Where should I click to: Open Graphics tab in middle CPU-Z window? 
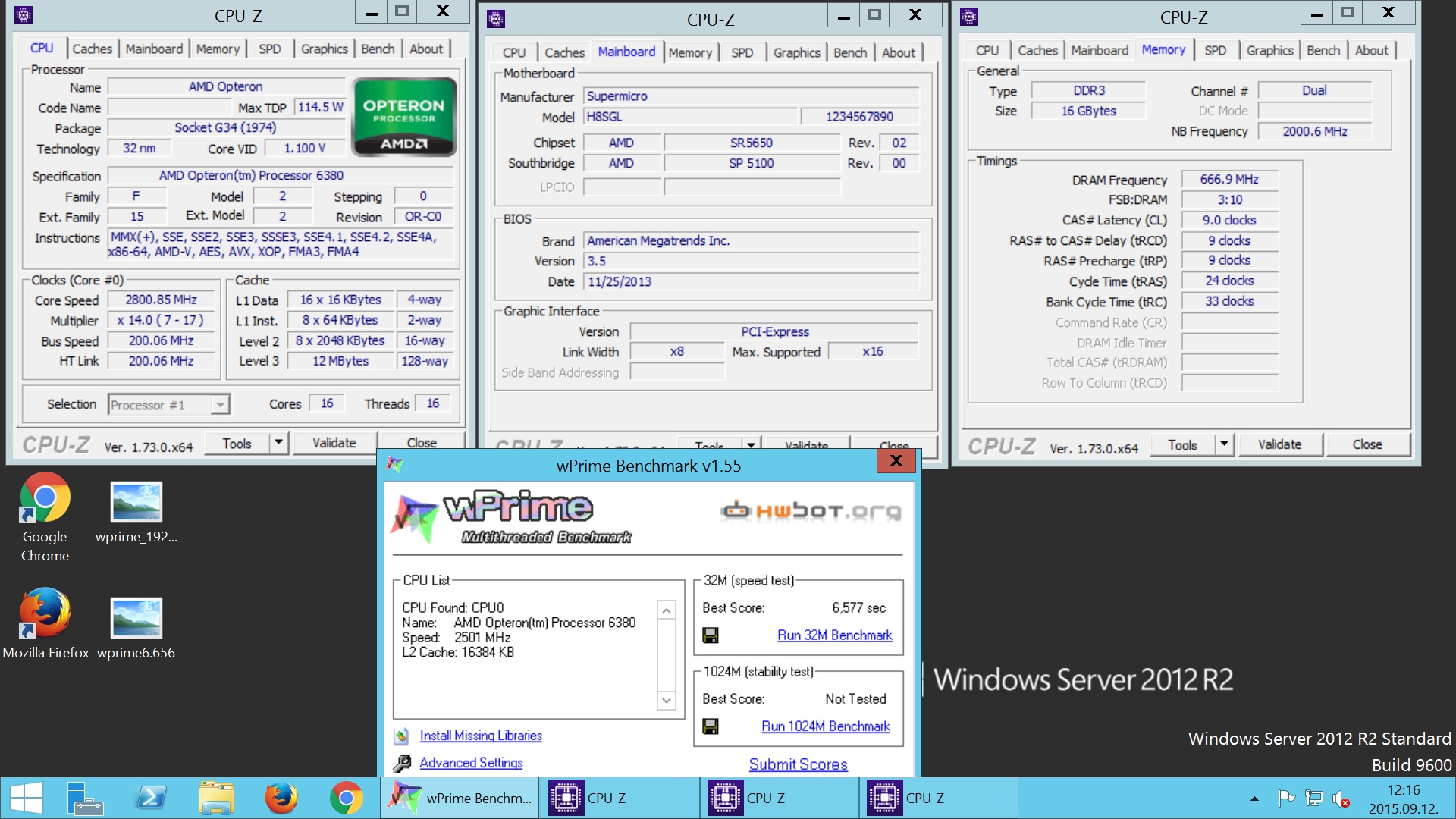[796, 52]
